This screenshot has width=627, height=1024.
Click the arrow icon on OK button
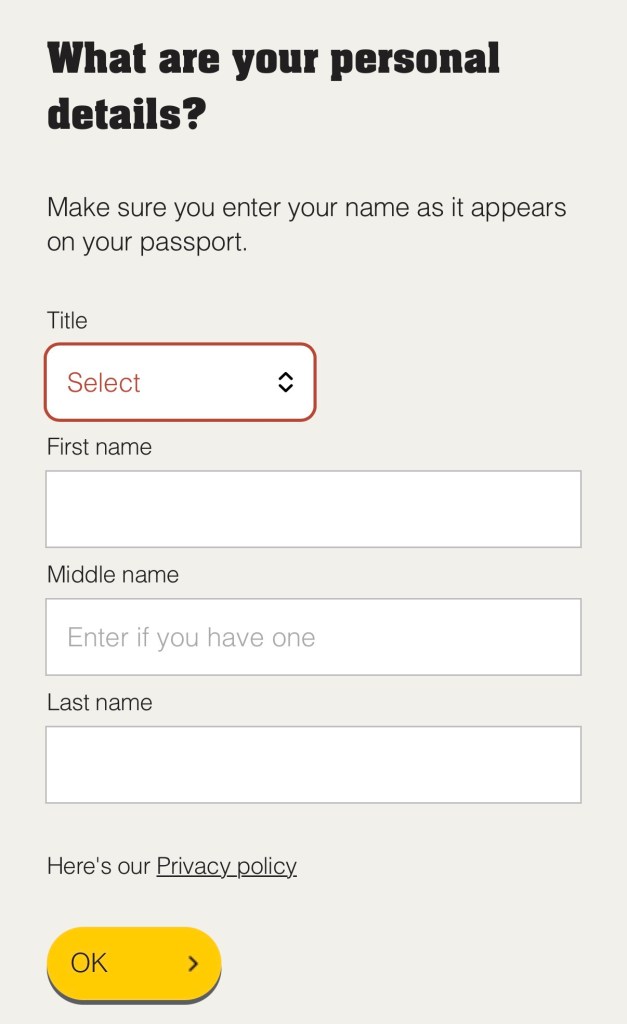tap(193, 964)
